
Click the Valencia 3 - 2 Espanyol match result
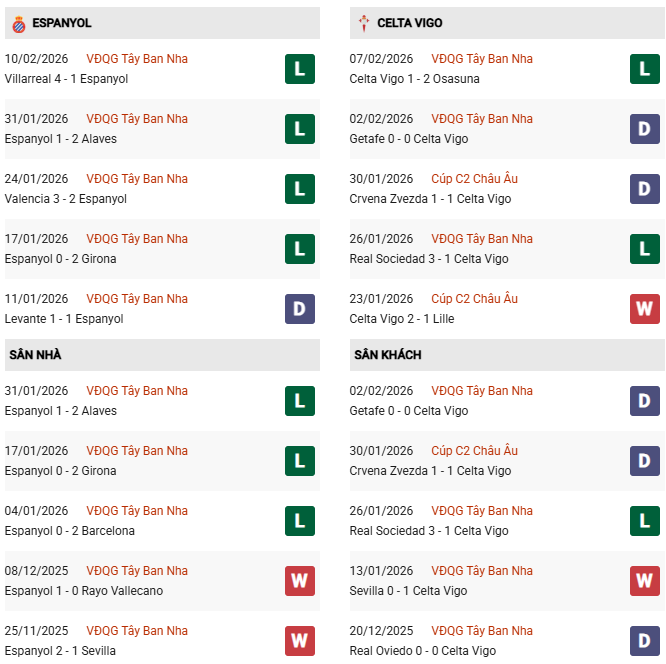[x=66, y=199]
